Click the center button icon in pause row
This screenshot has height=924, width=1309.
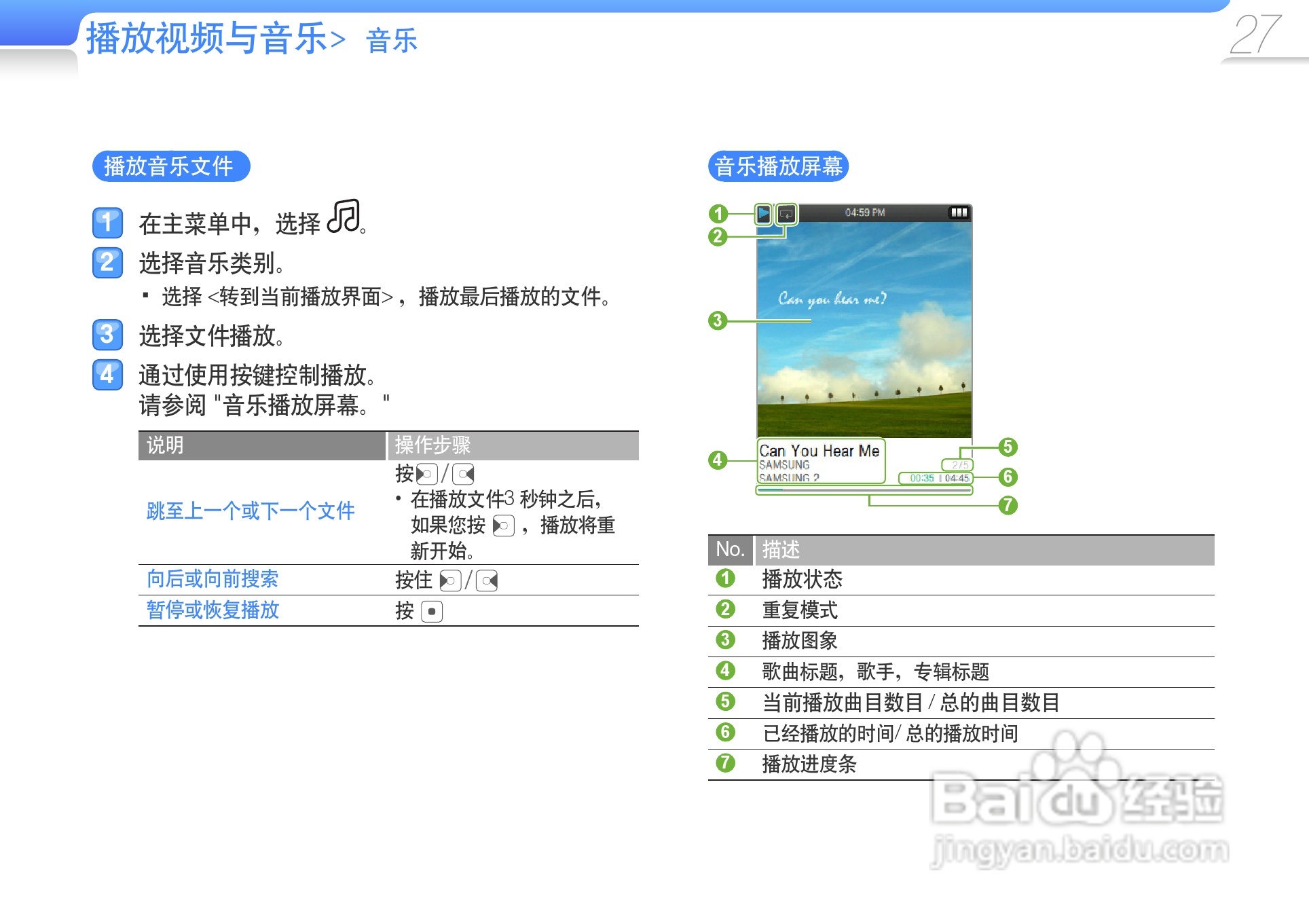[432, 612]
